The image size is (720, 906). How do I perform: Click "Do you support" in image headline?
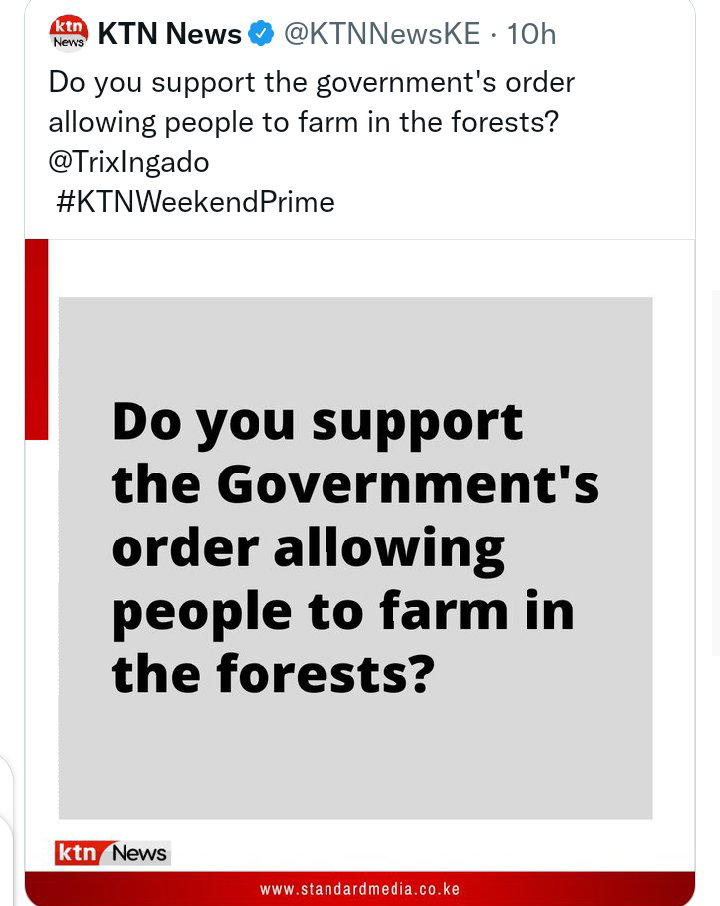click(x=317, y=422)
